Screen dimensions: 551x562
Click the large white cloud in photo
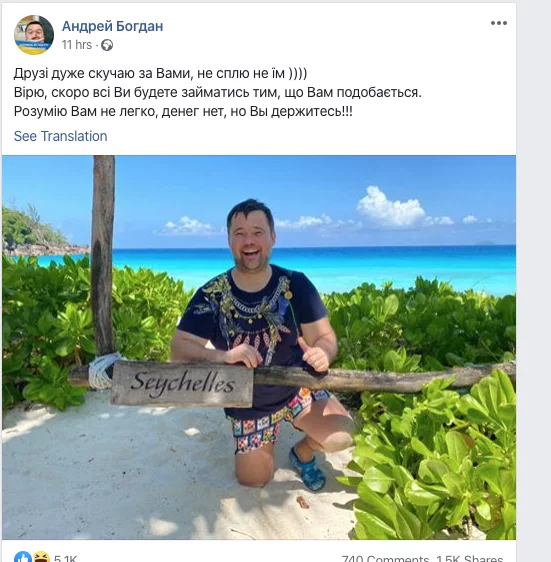pyautogui.click(x=390, y=207)
